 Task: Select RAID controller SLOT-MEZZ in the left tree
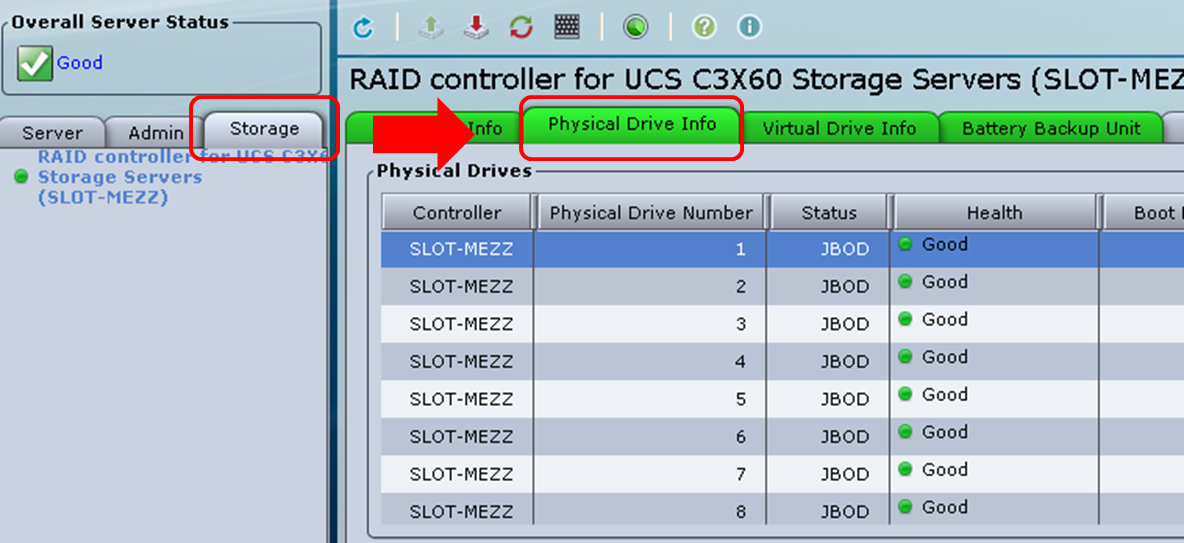click(x=183, y=177)
